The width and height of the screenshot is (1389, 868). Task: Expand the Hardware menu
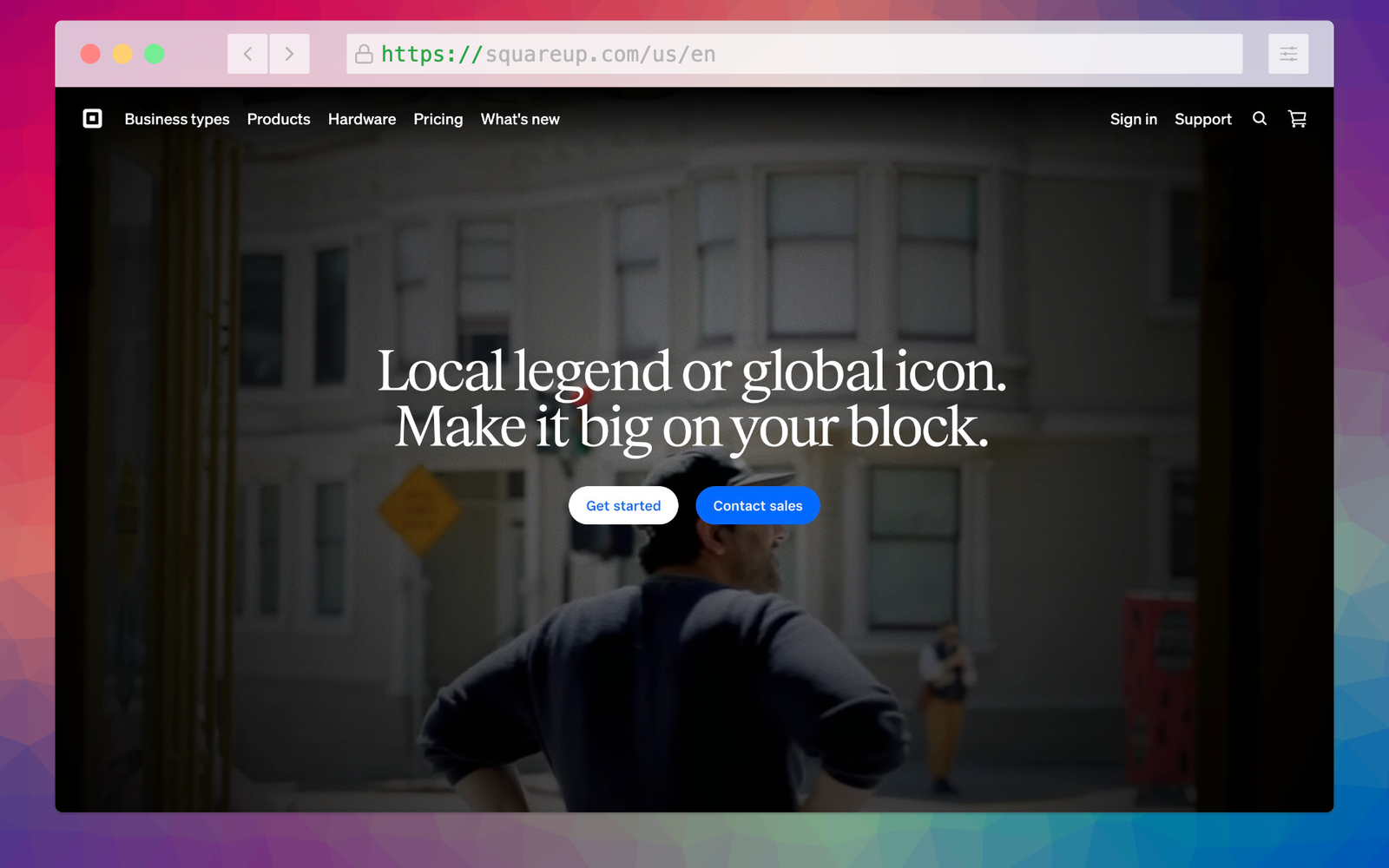[362, 119]
